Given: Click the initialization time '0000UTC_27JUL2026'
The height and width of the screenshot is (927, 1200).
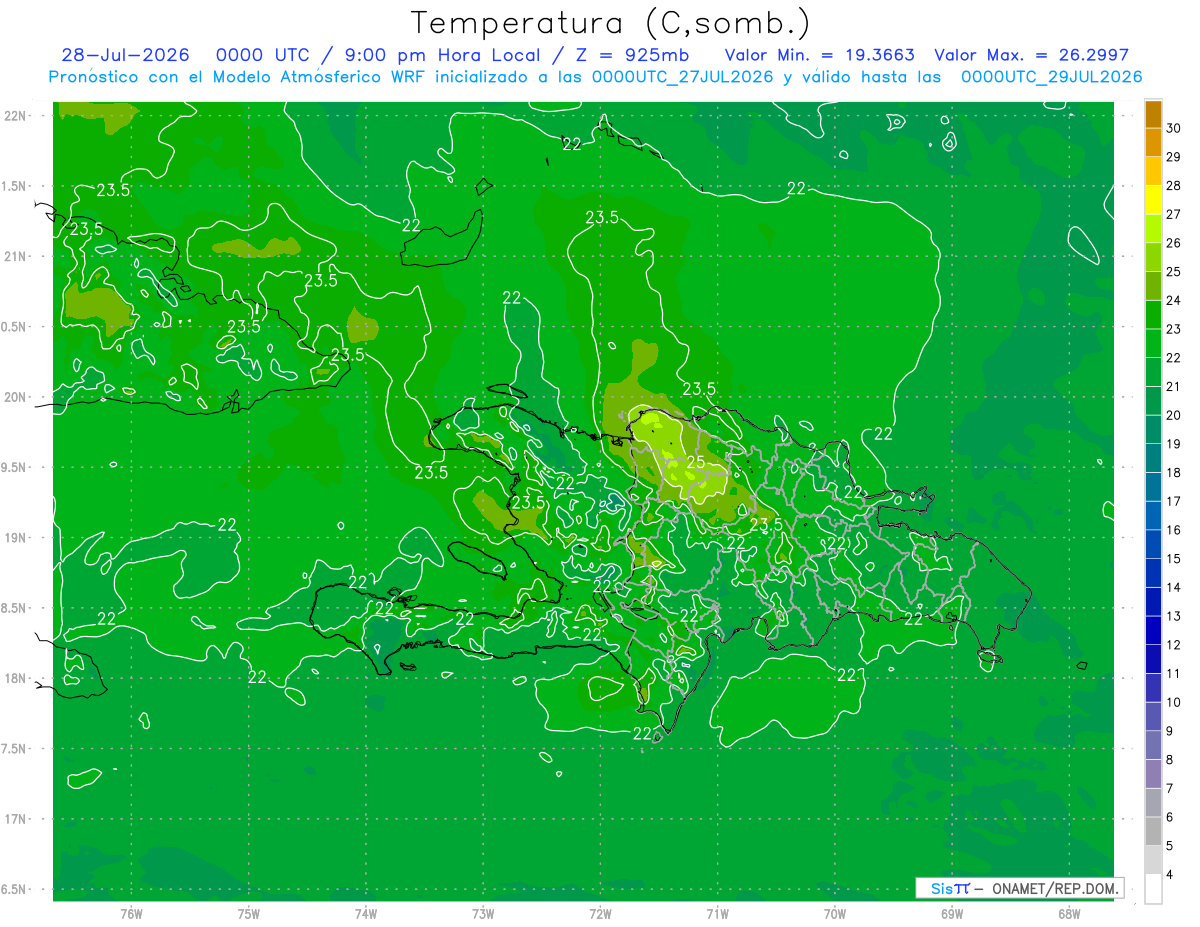Looking at the screenshot, I should [x=683, y=77].
